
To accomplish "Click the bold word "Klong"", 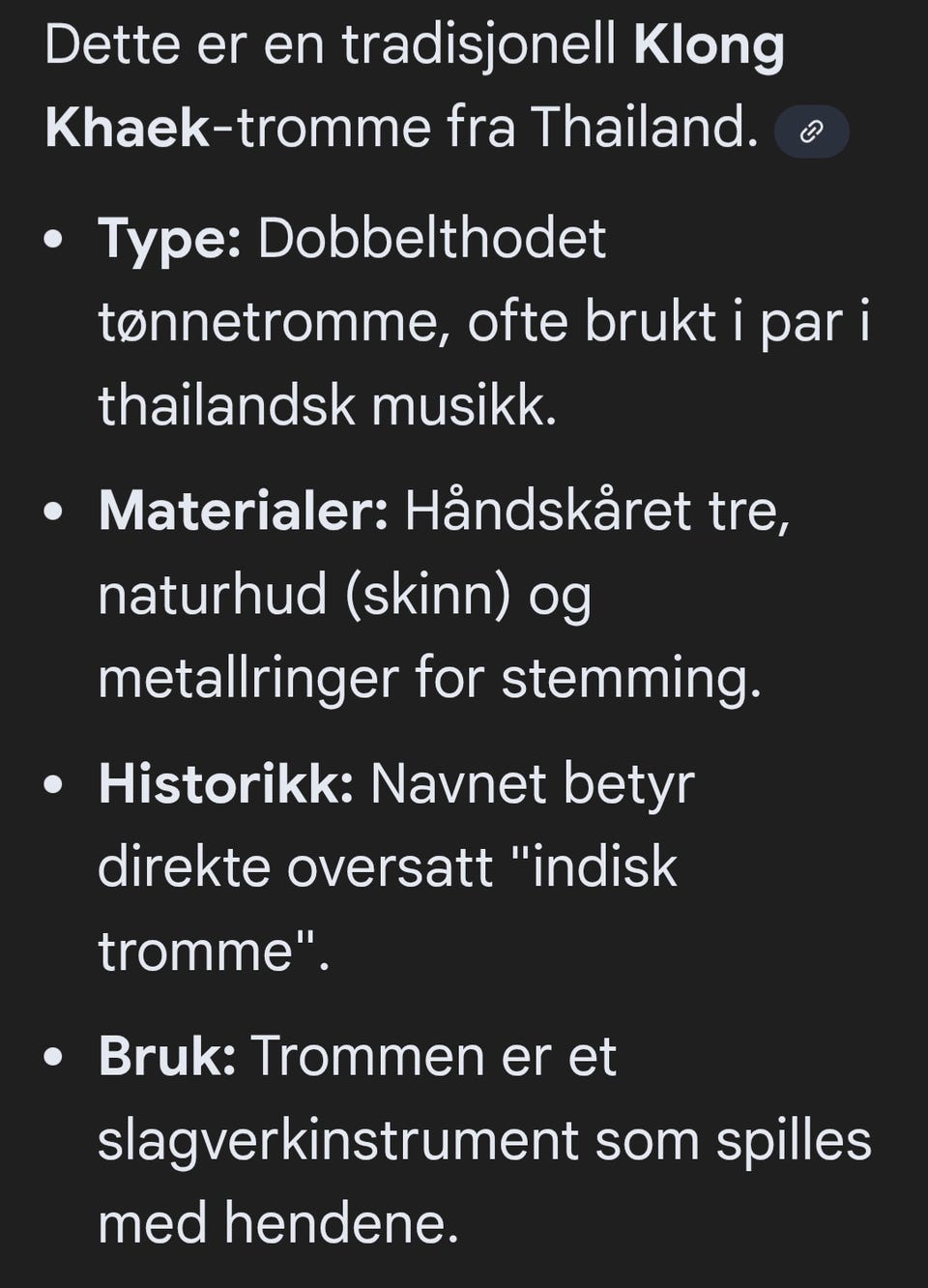I will tap(709, 46).
